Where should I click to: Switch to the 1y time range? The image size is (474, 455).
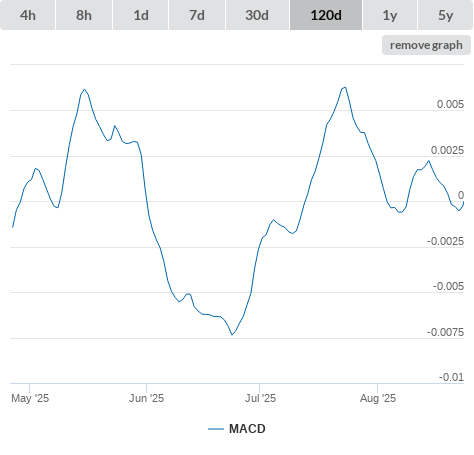coord(390,15)
